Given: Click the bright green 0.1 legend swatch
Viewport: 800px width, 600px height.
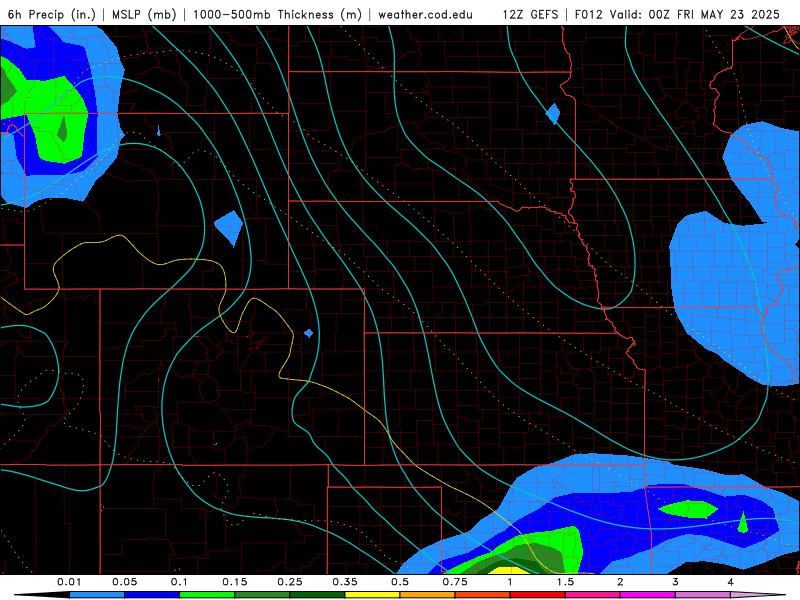Looking at the screenshot, I should point(207,595).
